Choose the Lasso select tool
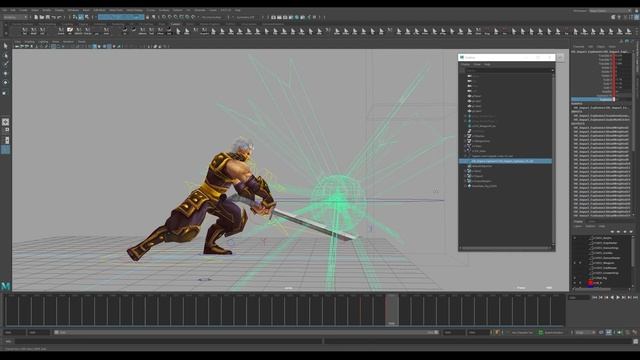Viewport: 640px width, 360px height. [x=5, y=55]
